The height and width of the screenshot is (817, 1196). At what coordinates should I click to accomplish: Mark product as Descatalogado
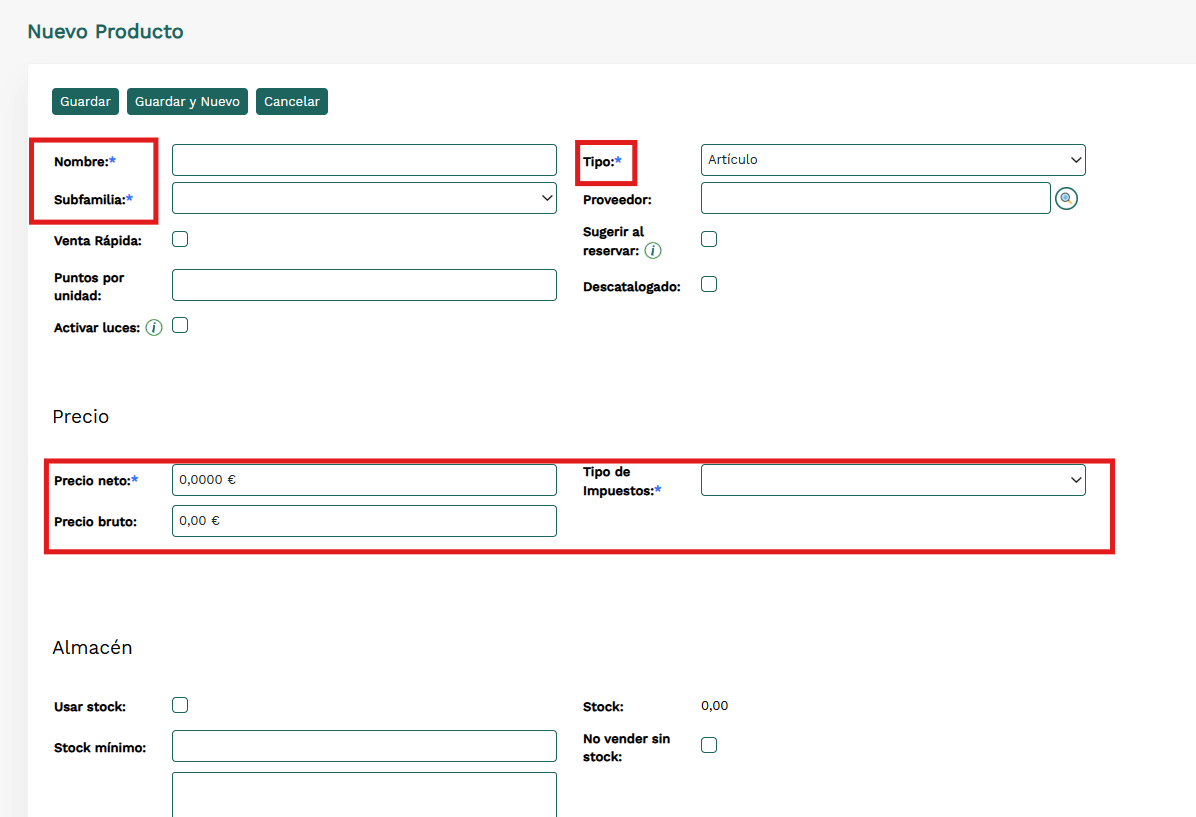pyautogui.click(x=709, y=284)
